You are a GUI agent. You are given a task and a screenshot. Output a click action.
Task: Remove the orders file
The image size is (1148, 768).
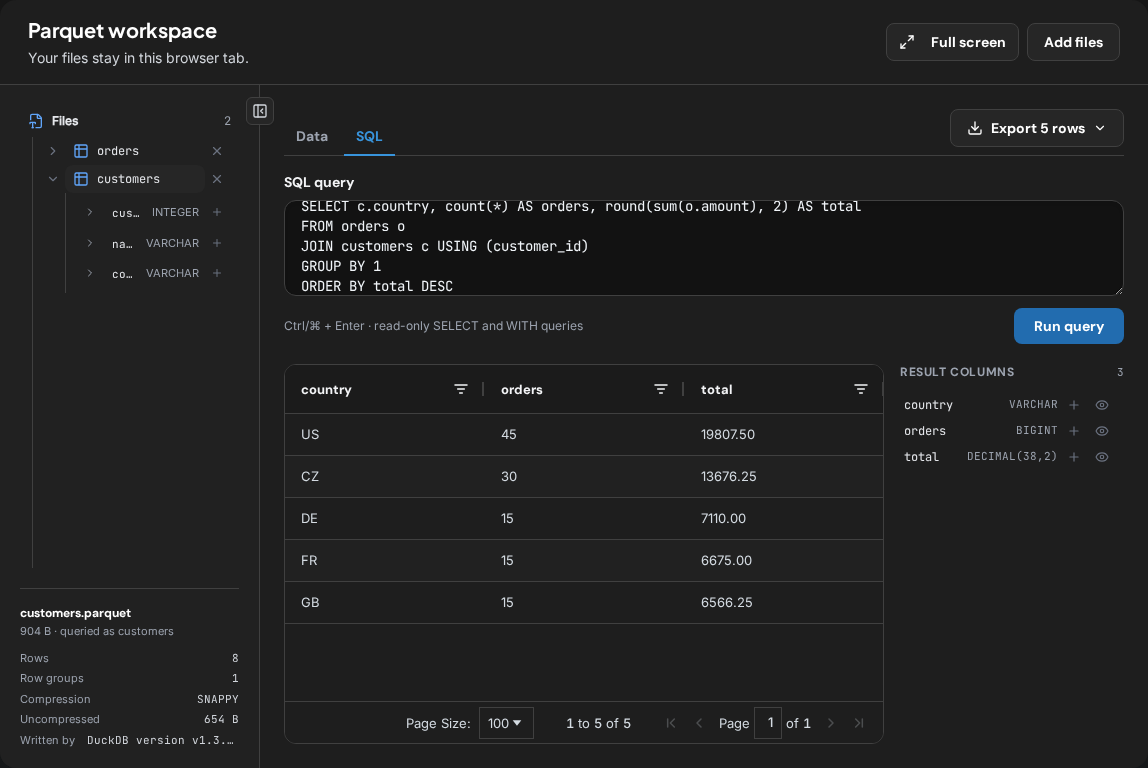[217, 151]
